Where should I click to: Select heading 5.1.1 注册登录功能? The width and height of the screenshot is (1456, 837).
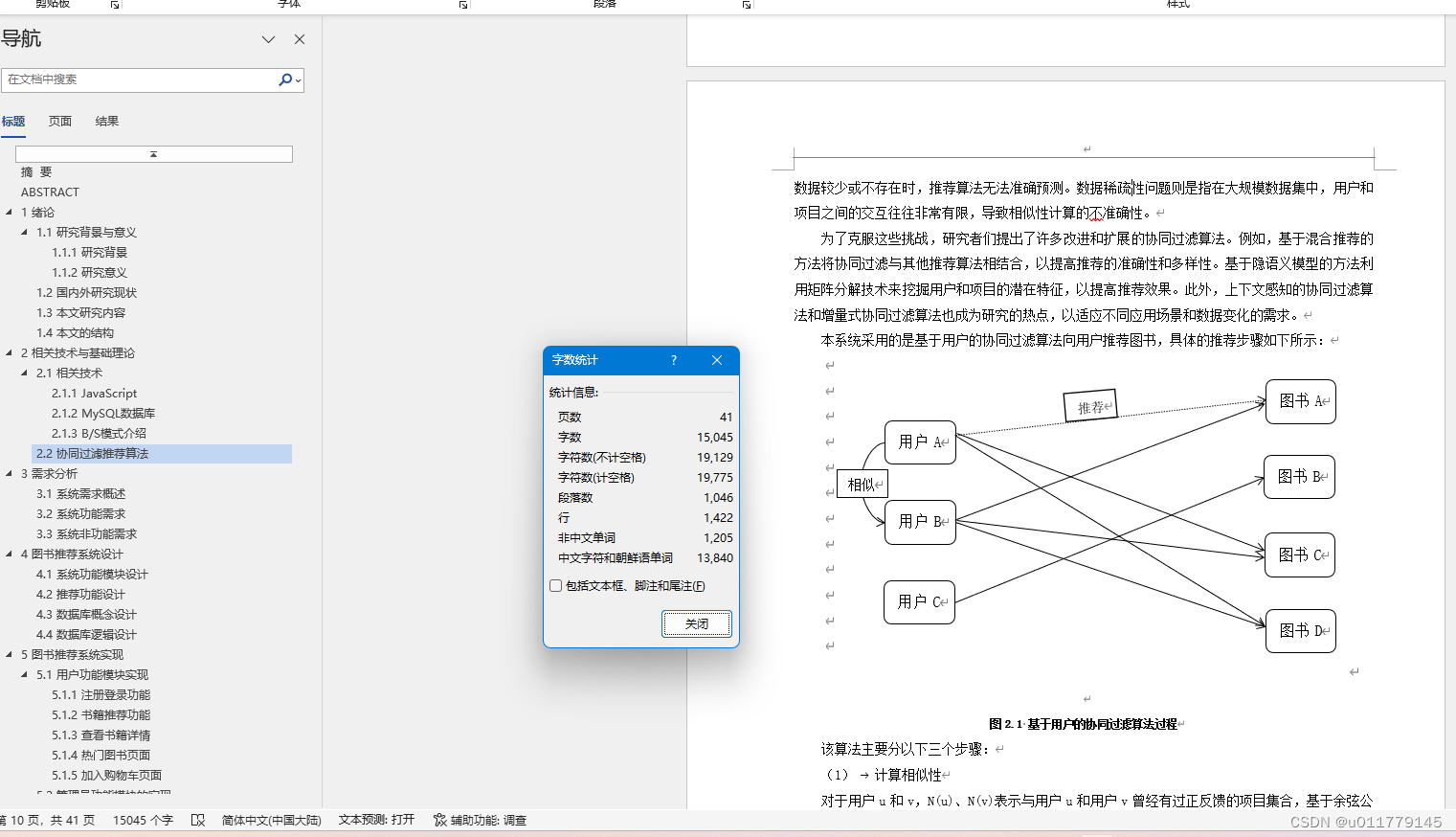pos(101,695)
